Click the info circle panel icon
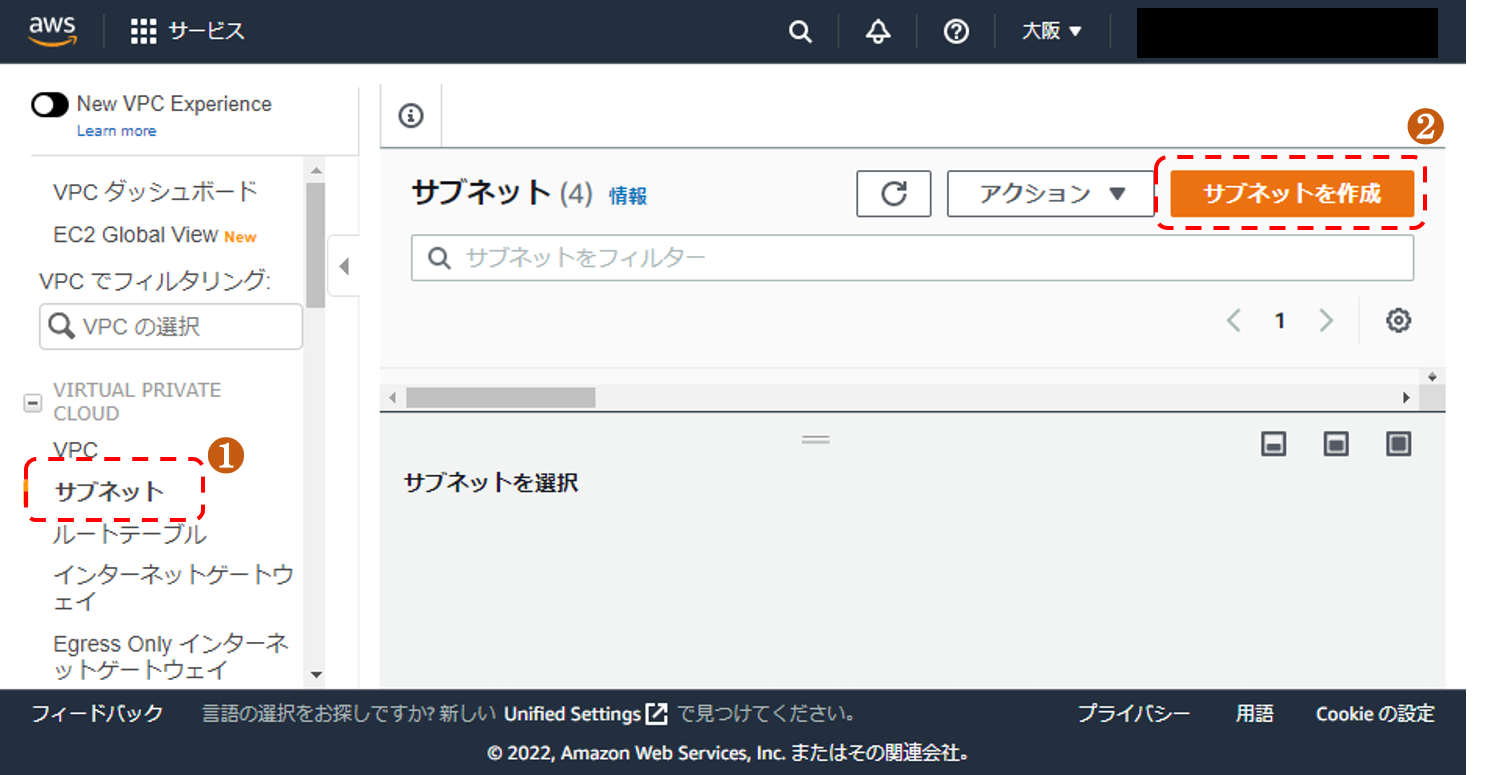The height and width of the screenshot is (775, 1485). coord(411,116)
